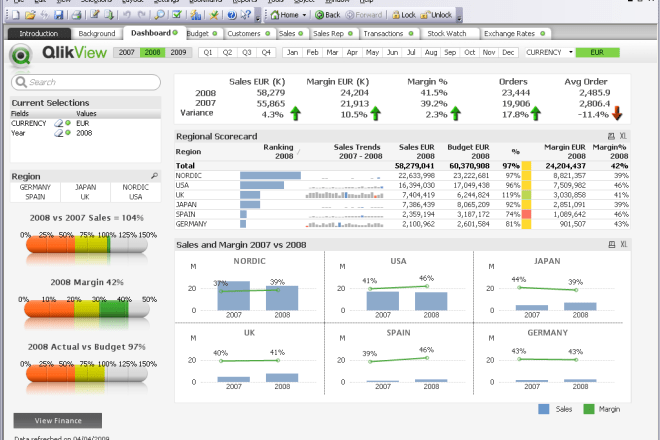Viewport: 660px width, 440px height.
Task: Save the document via floppy disk icon
Action: pyautogui.click(x=59, y=15)
